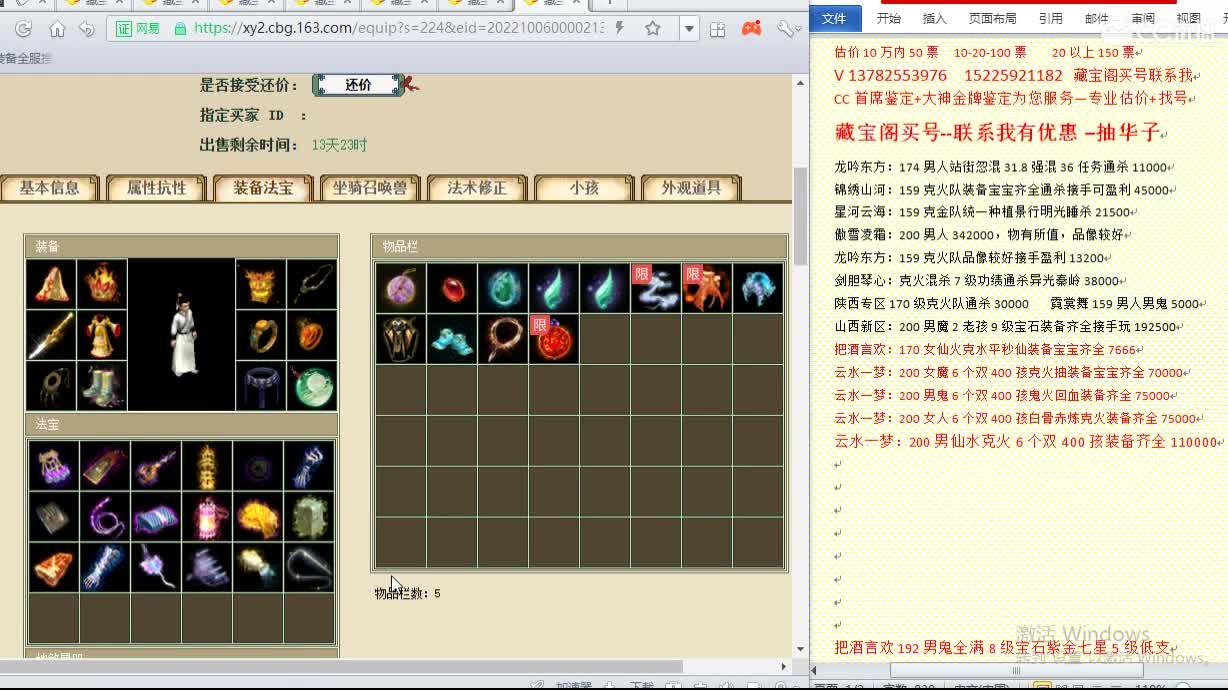Click the purple round orb inventory item
Image resolution: width=1228 pixels, height=690 pixels.
click(x=401, y=288)
